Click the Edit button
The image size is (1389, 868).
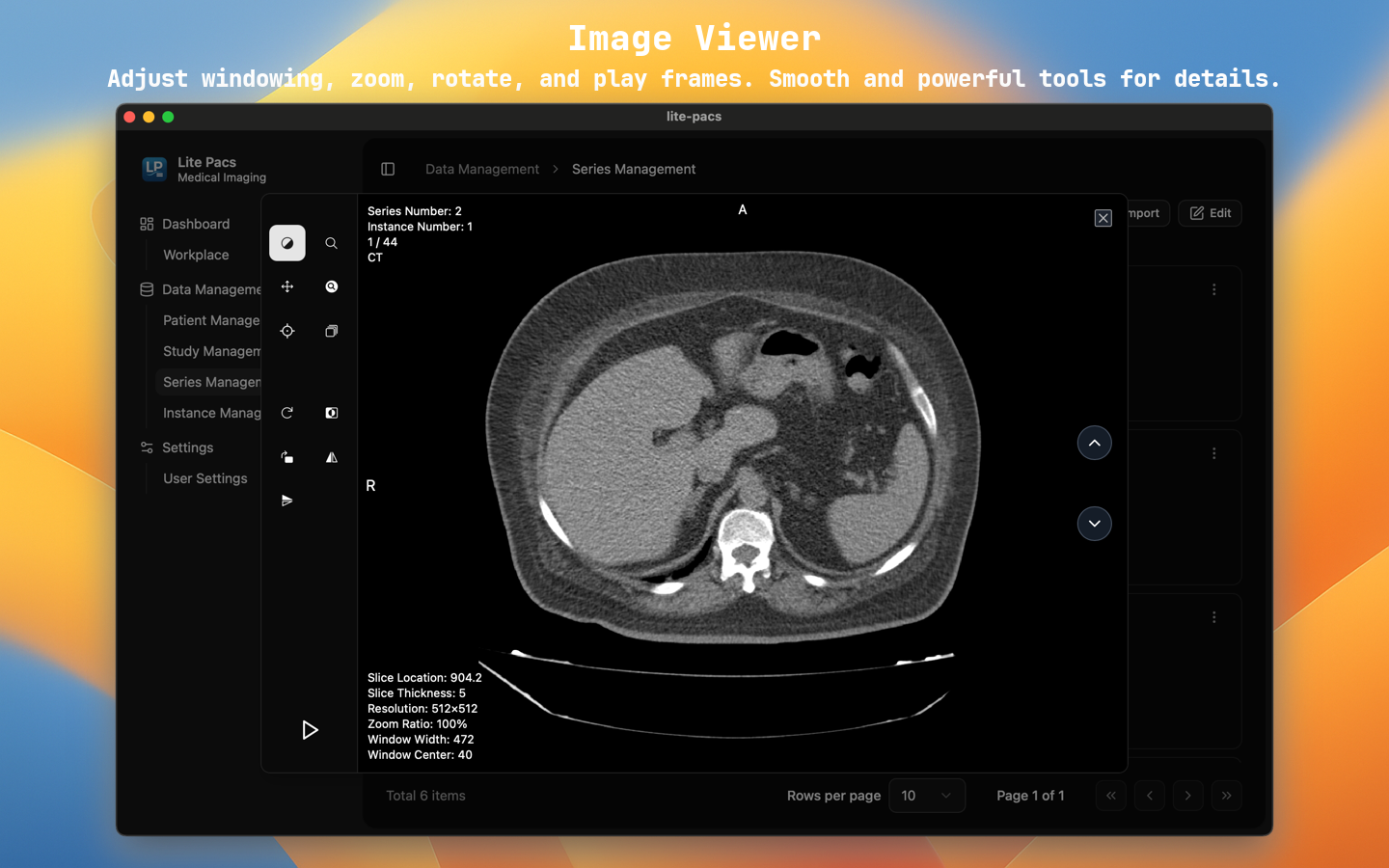[x=1210, y=213]
